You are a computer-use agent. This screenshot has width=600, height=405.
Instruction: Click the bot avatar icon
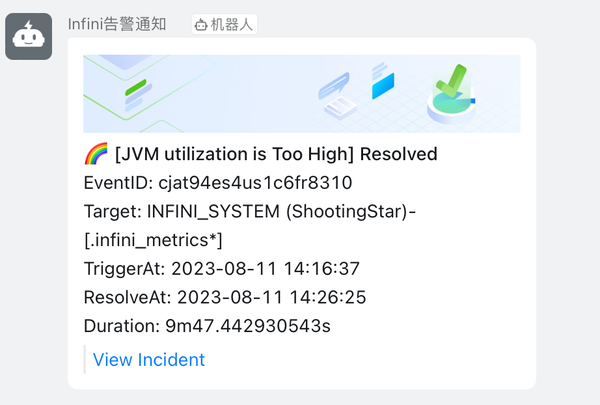click(28, 36)
